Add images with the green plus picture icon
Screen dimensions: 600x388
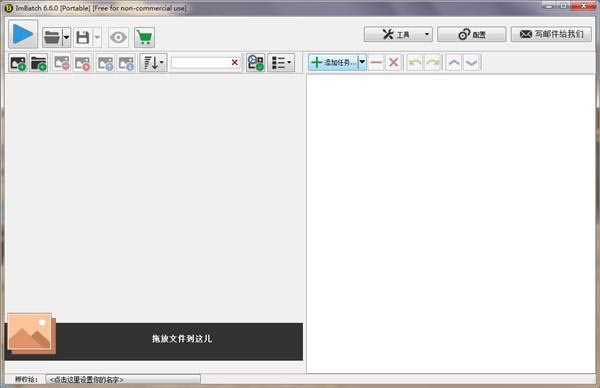click(x=18, y=63)
